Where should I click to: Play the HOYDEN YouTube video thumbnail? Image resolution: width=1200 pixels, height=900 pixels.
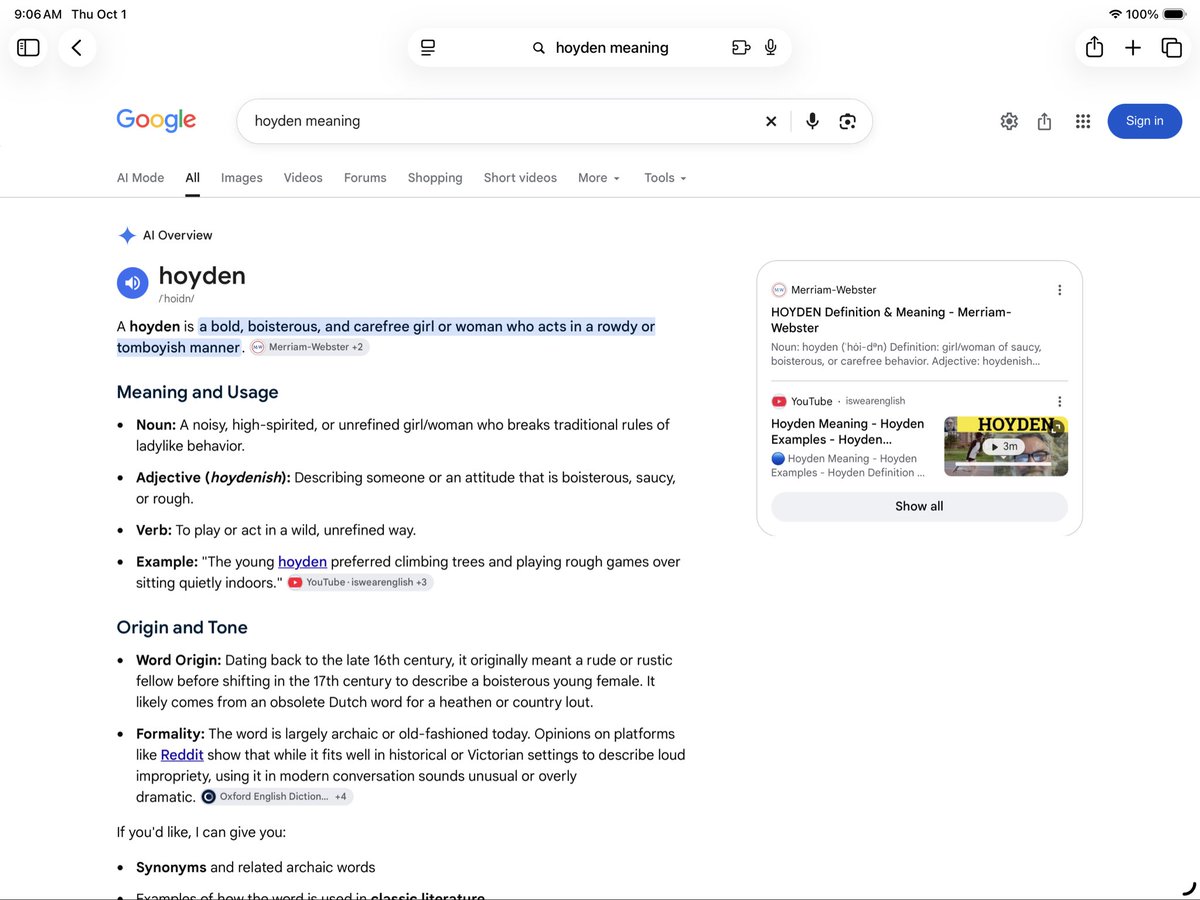(1006, 446)
